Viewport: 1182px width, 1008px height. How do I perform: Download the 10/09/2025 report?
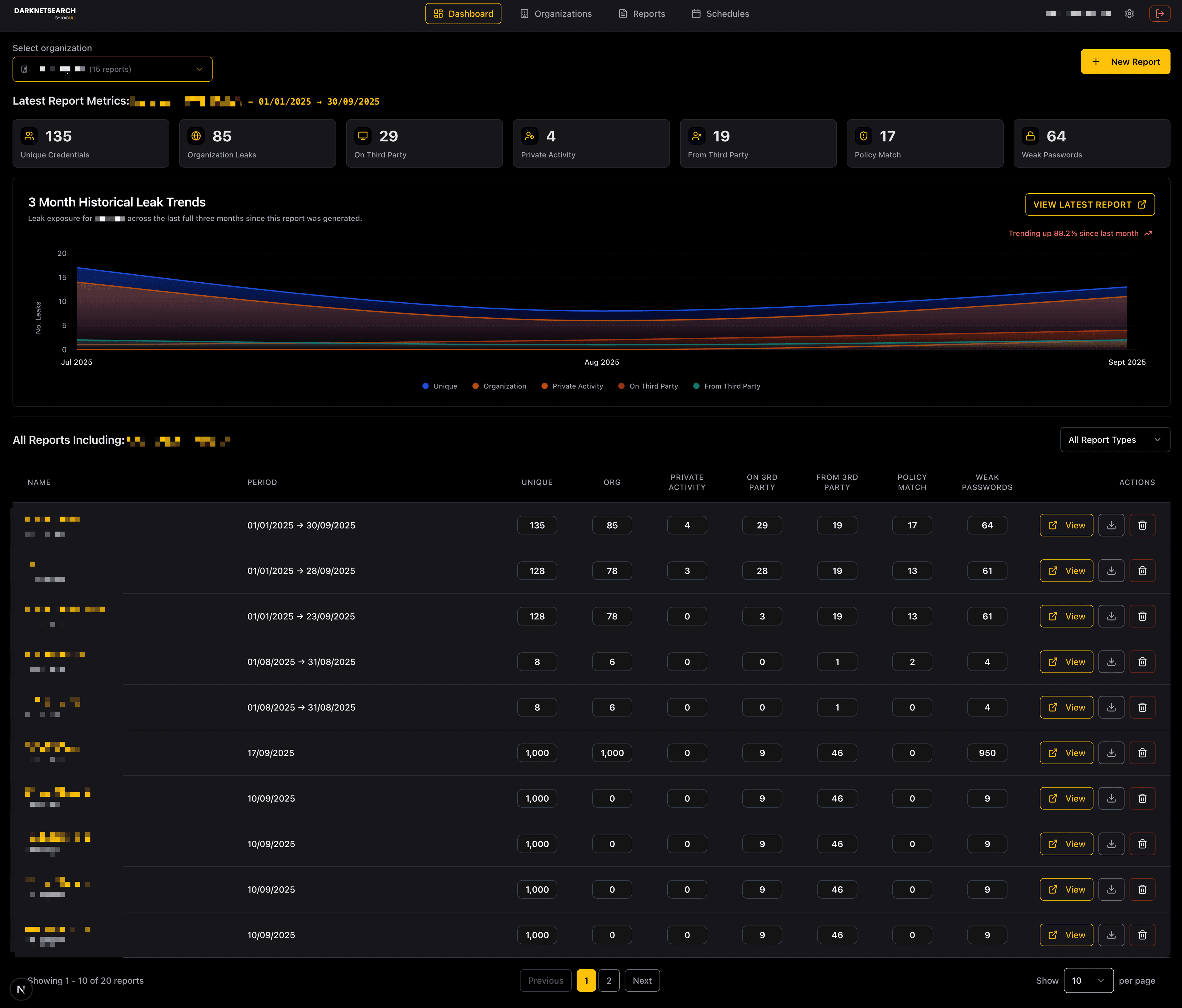coord(1111,798)
